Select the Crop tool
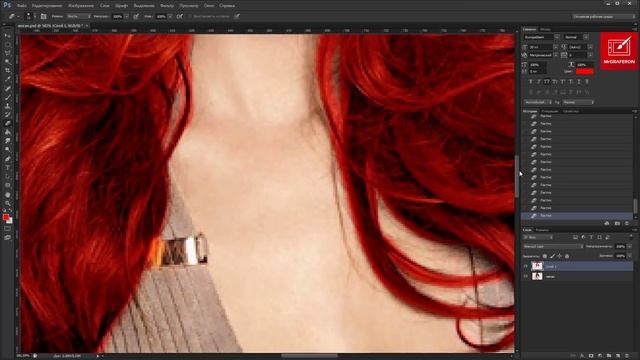 (x=7, y=71)
